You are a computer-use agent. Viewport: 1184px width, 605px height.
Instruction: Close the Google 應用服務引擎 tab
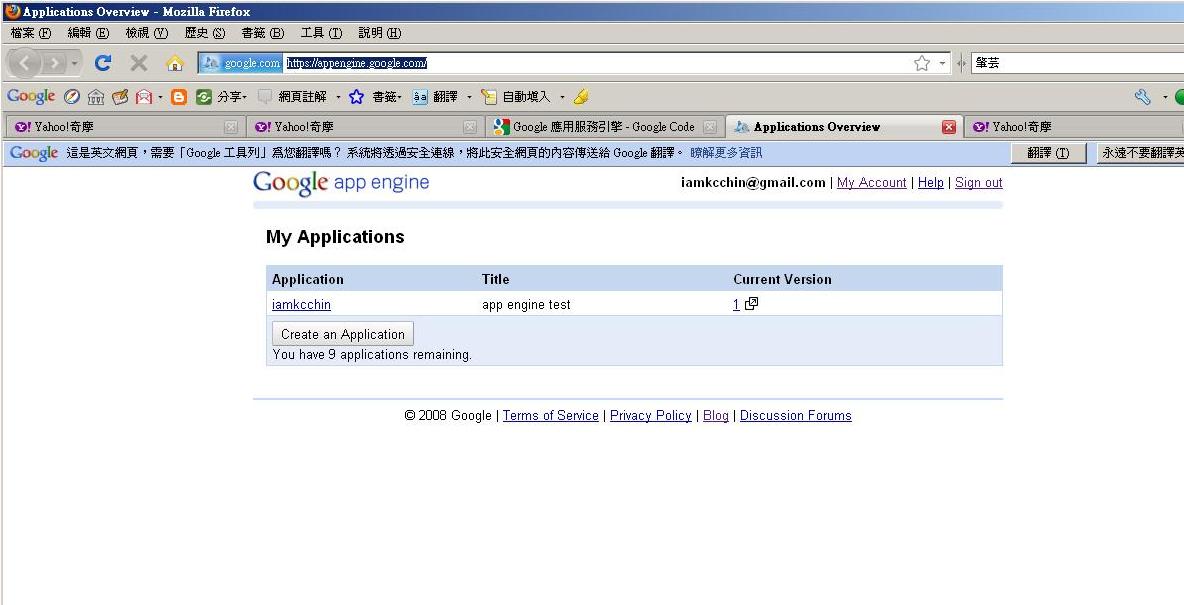pos(709,127)
